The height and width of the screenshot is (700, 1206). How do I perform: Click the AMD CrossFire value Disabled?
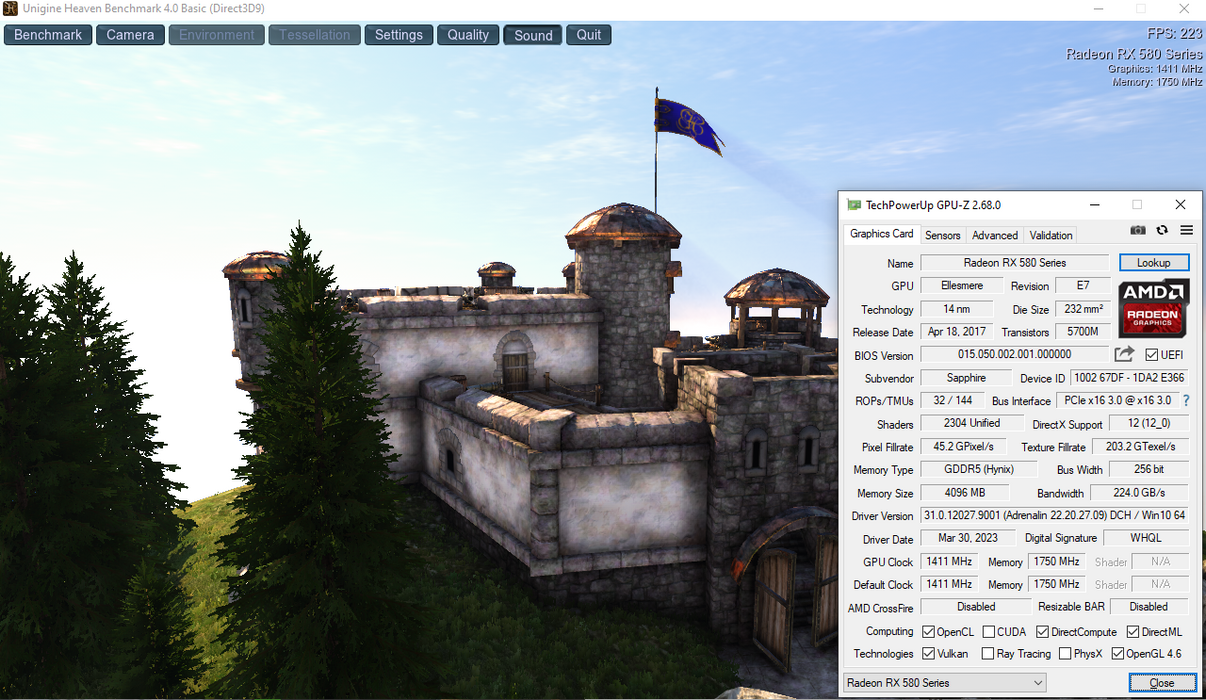(976, 607)
